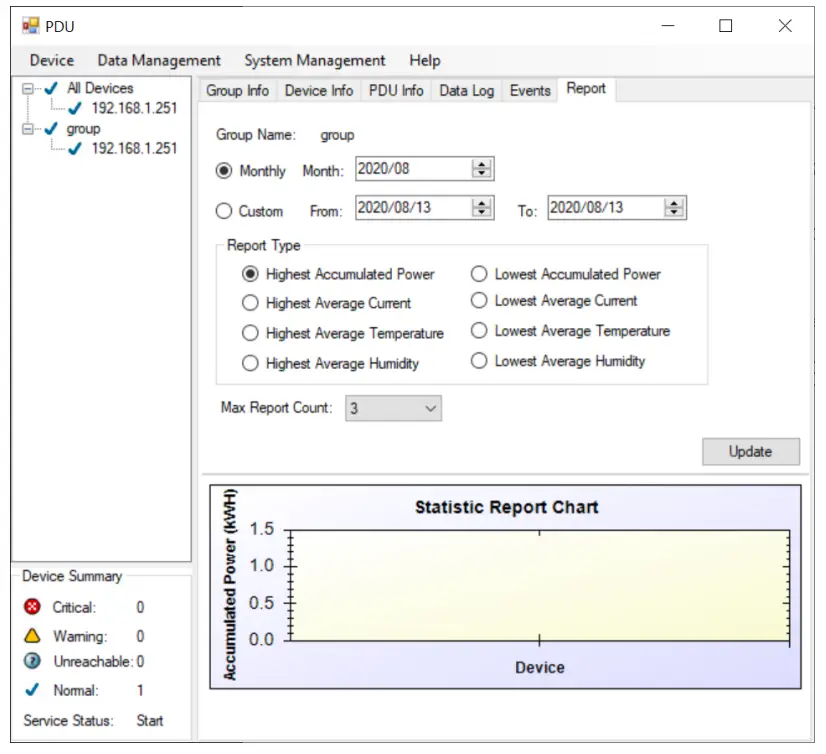Collapse the All Devices tree node
This screenshot has width=826, height=754.
pos(29,88)
